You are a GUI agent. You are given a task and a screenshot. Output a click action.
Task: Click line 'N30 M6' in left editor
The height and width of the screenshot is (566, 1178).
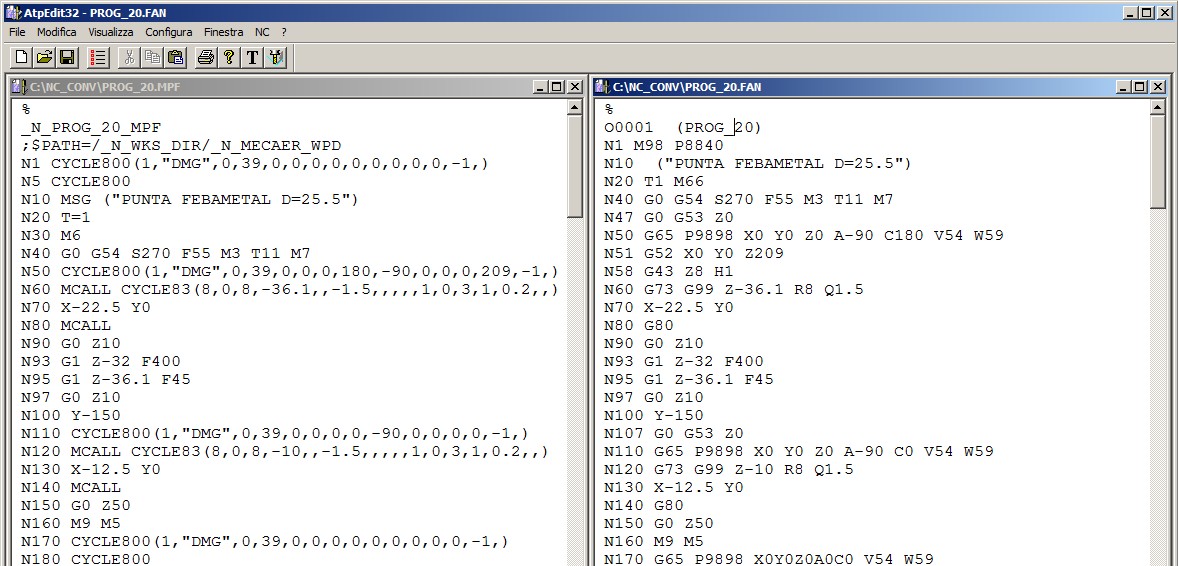pos(51,235)
